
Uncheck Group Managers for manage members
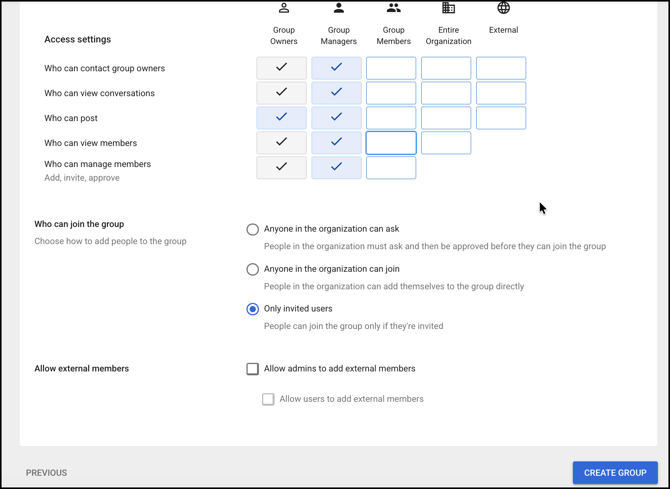(x=336, y=168)
